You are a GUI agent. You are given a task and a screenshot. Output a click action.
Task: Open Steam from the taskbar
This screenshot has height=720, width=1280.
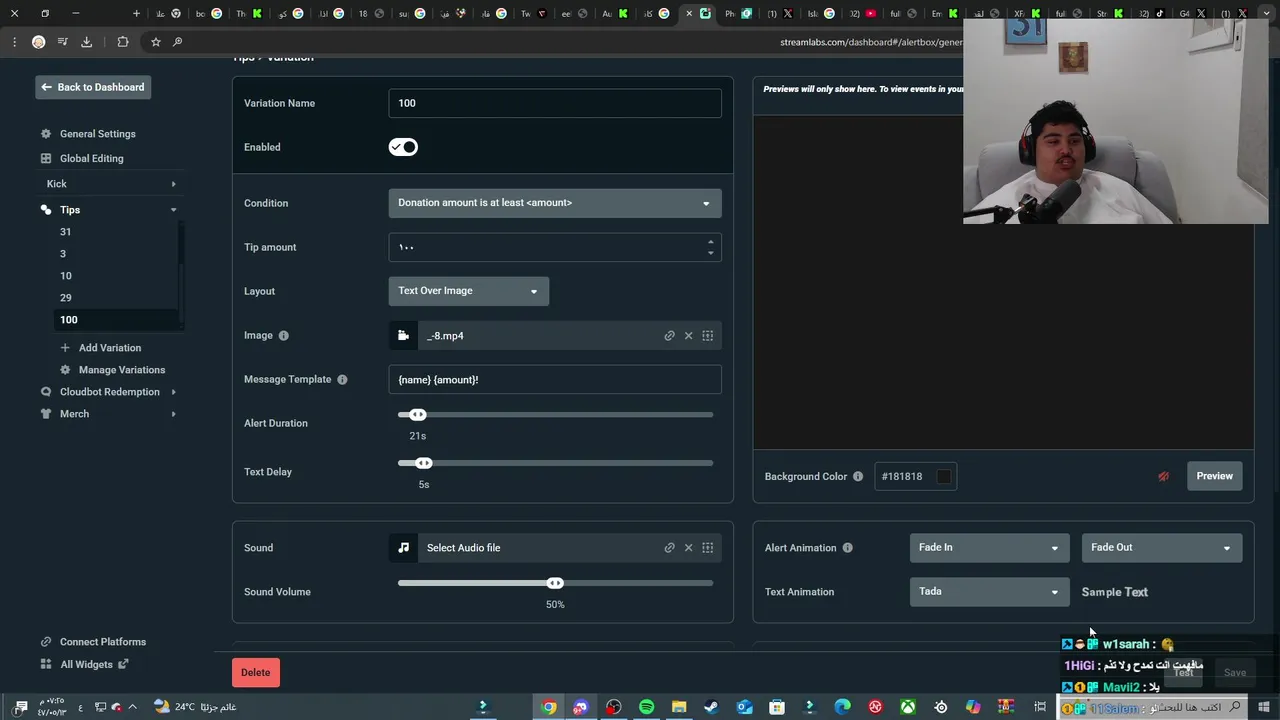(711, 707)
